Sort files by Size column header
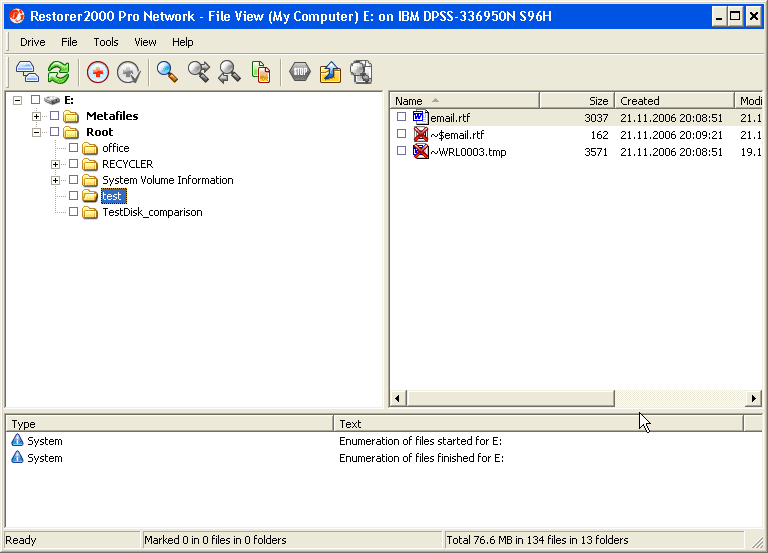 [x=576, y=101]
